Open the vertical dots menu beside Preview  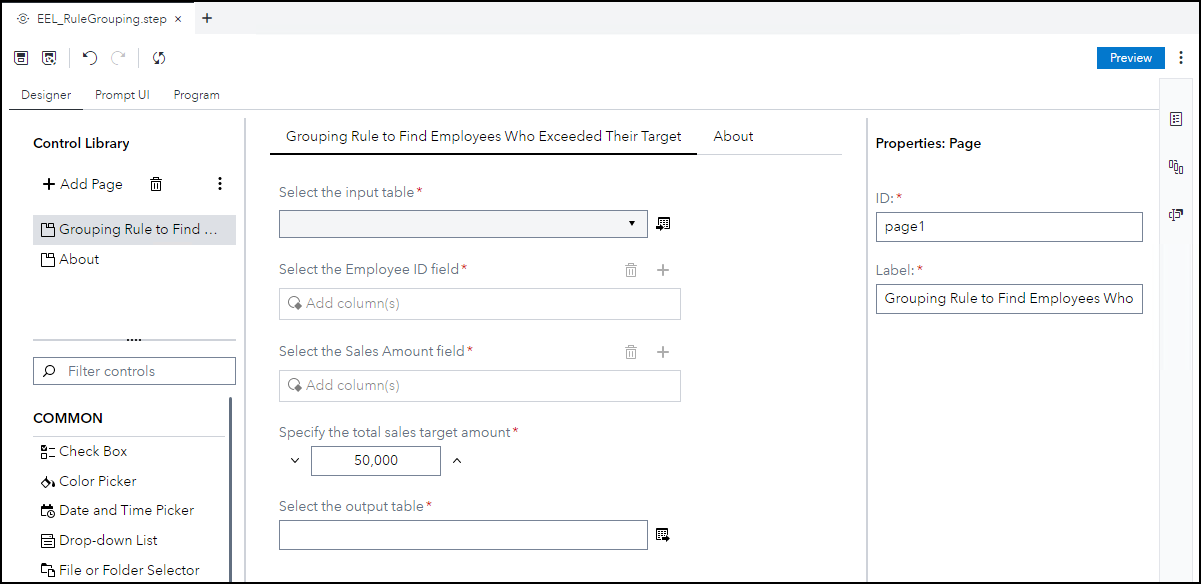coord(1181,58)
